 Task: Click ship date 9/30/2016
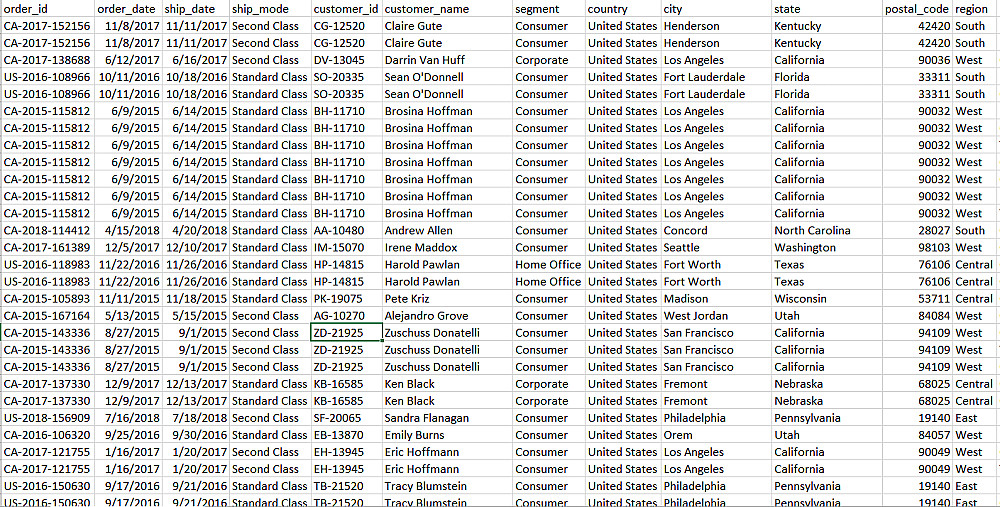195,435
